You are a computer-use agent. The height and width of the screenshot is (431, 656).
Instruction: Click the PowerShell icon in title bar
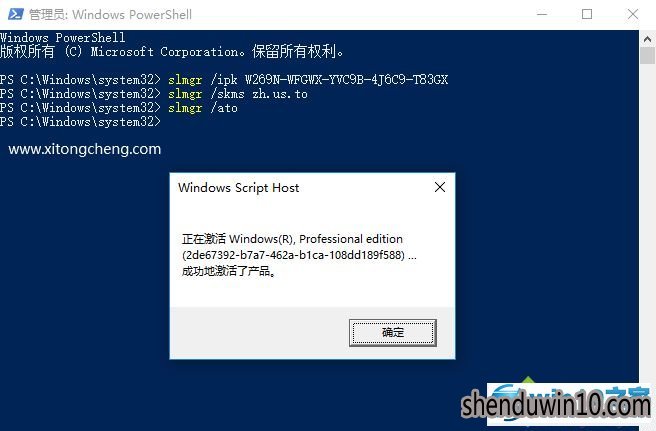click(15, 14)
